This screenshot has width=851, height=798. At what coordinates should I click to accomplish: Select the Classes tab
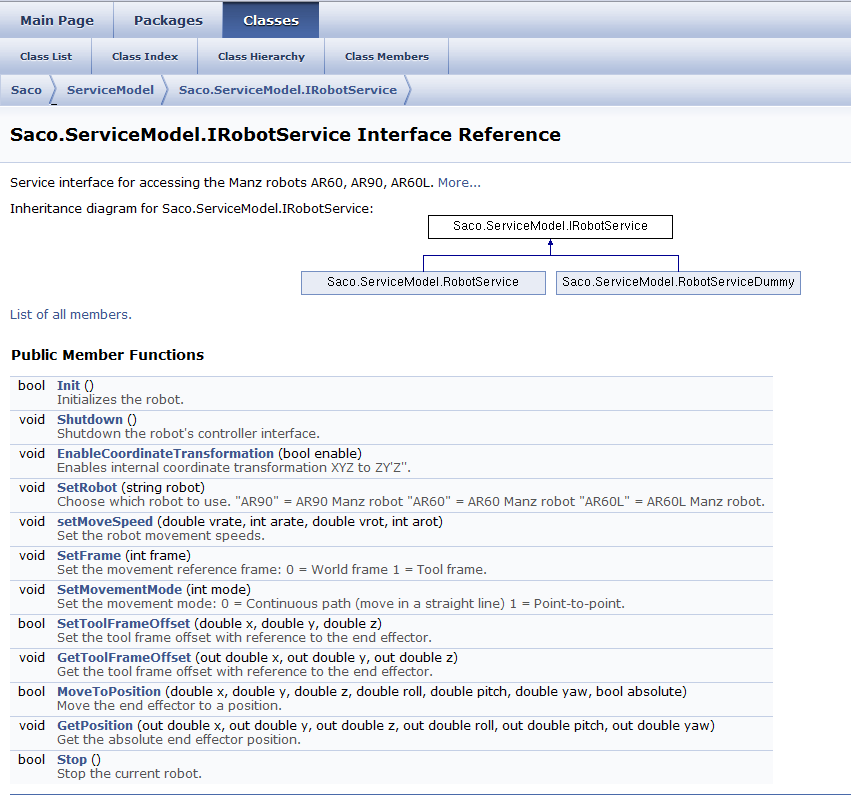271,20
